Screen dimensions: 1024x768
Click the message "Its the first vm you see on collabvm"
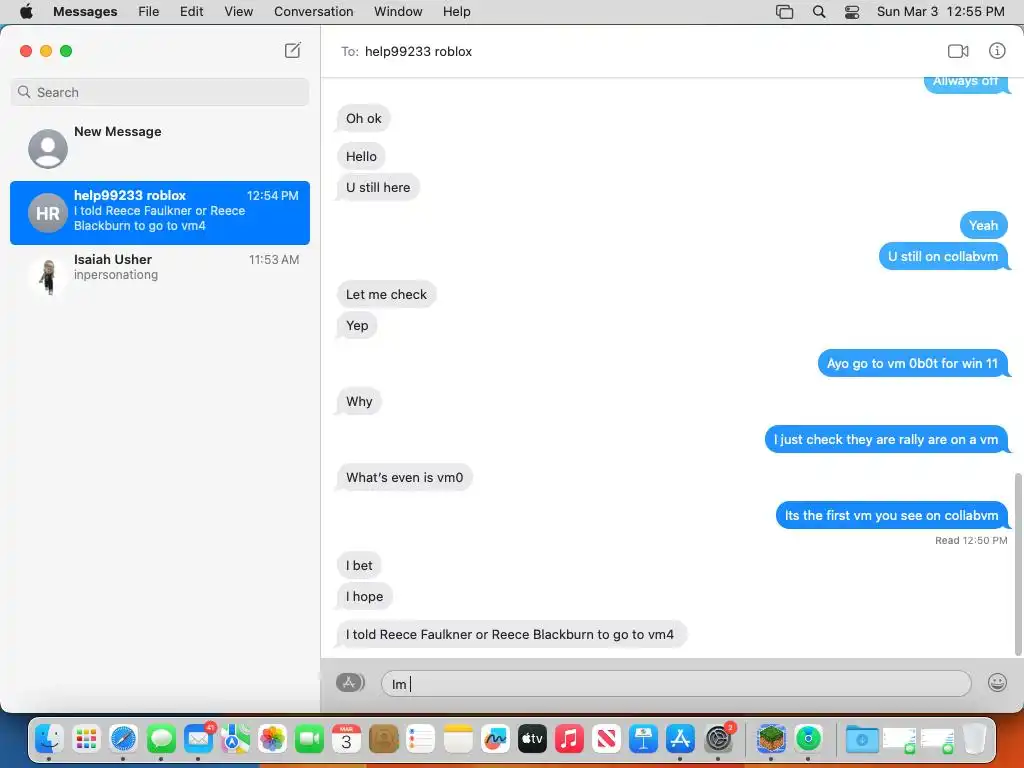(x=891, y=515)
